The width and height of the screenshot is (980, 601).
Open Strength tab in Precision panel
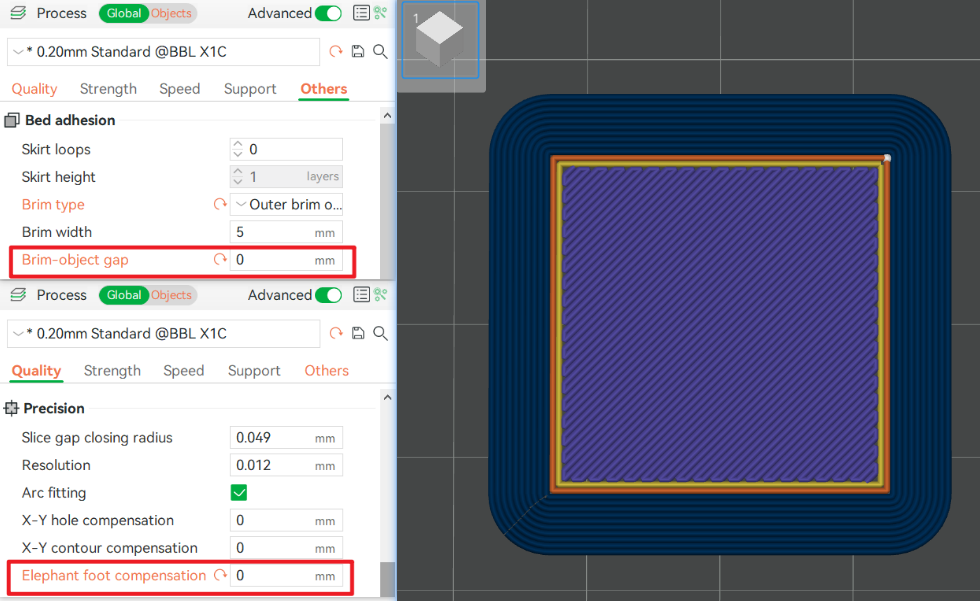[x=112, y=370]
